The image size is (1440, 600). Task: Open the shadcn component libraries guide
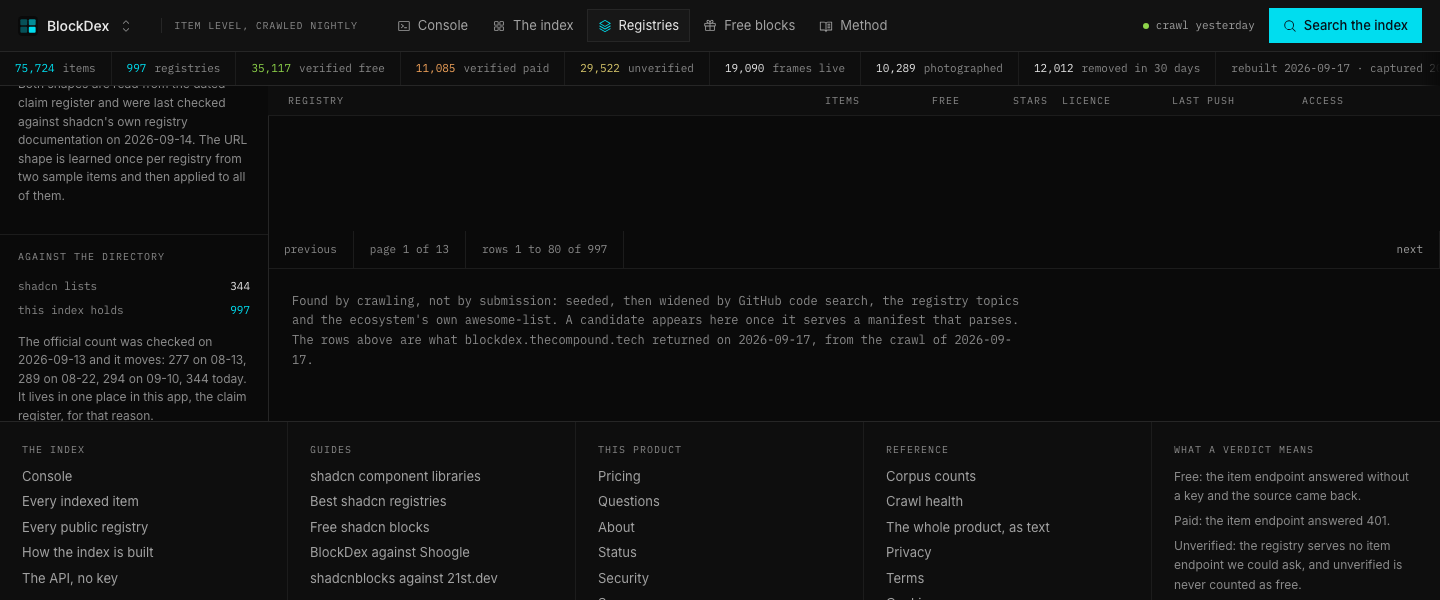click(x=395, y=477)
